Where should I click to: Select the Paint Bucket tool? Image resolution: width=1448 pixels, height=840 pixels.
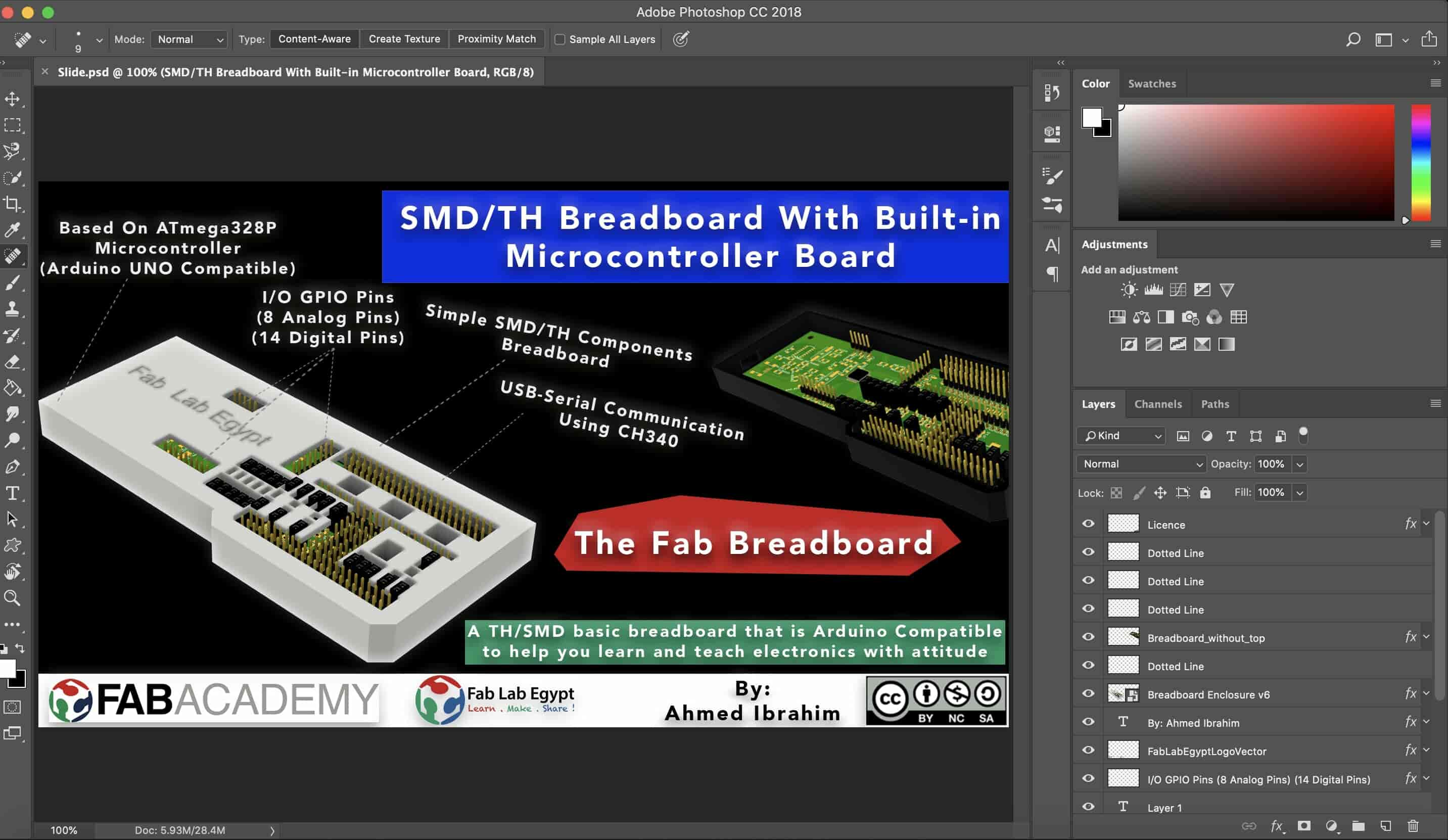coord(12,388)
